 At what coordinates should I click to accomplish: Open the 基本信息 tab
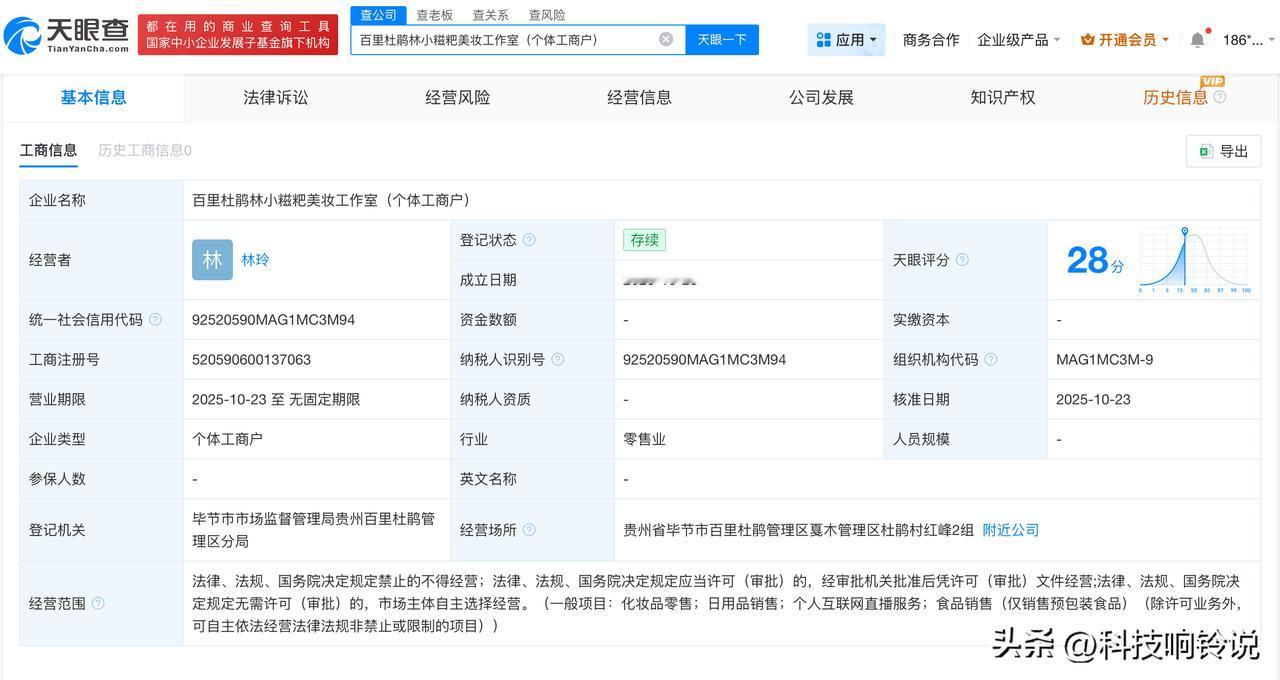[x=93, y=98]
